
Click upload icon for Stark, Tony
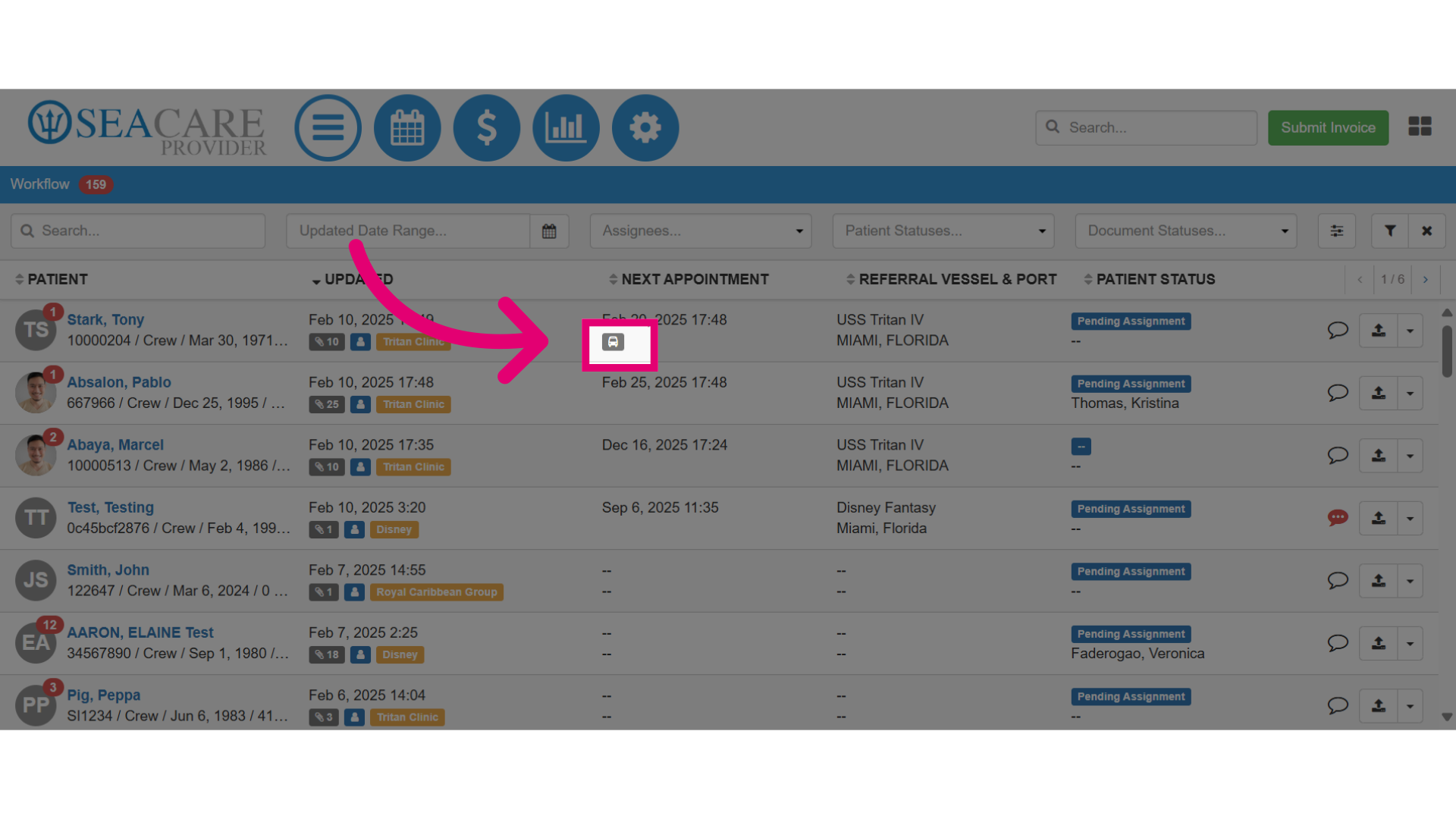click(1379, 331)
